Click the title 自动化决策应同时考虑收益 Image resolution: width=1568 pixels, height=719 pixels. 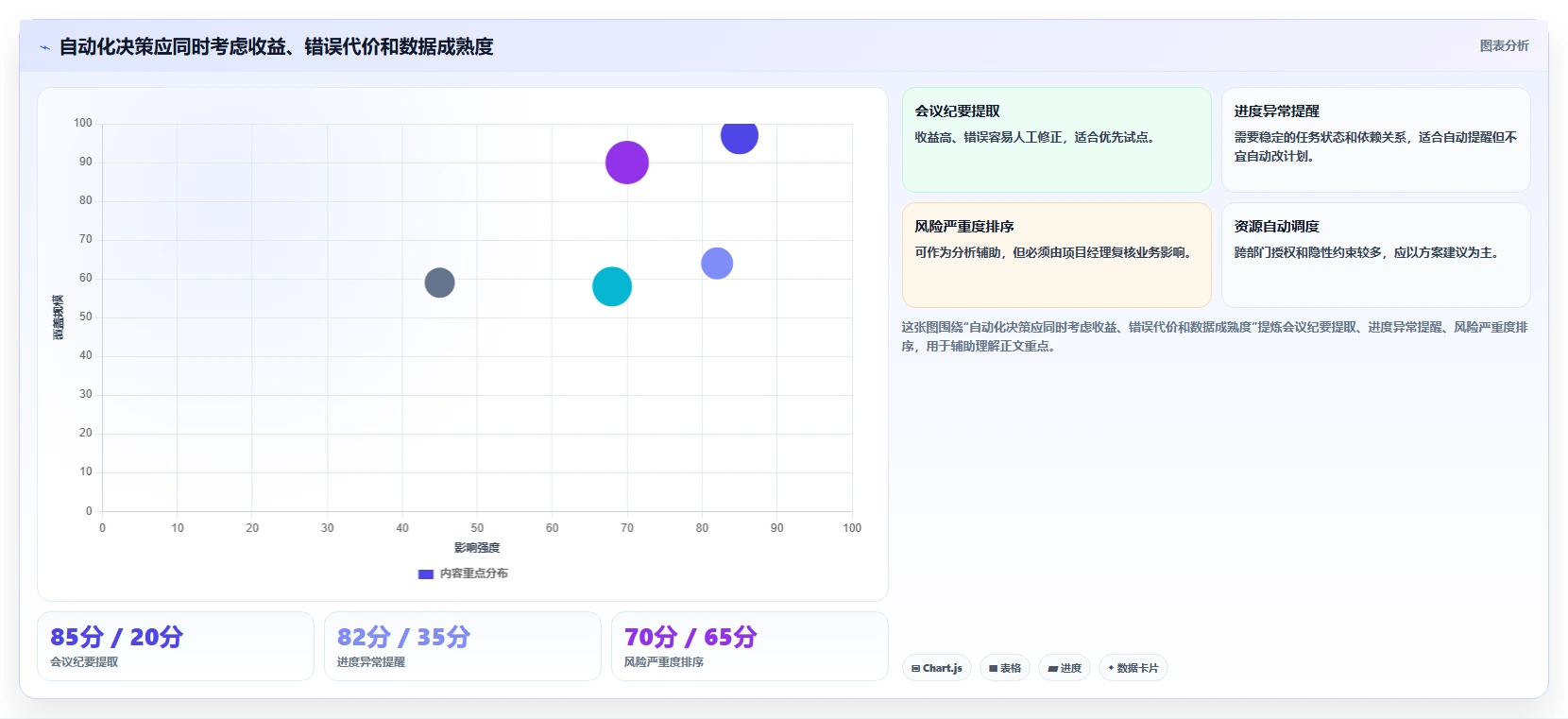(276, 46)
